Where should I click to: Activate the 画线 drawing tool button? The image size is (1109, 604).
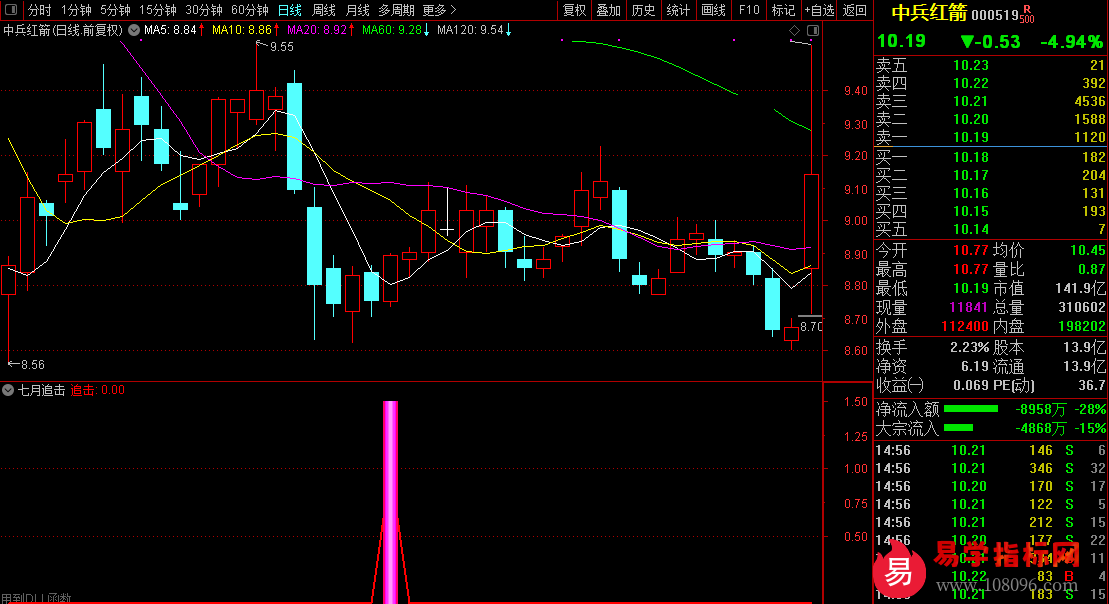(x=713, y=10)
